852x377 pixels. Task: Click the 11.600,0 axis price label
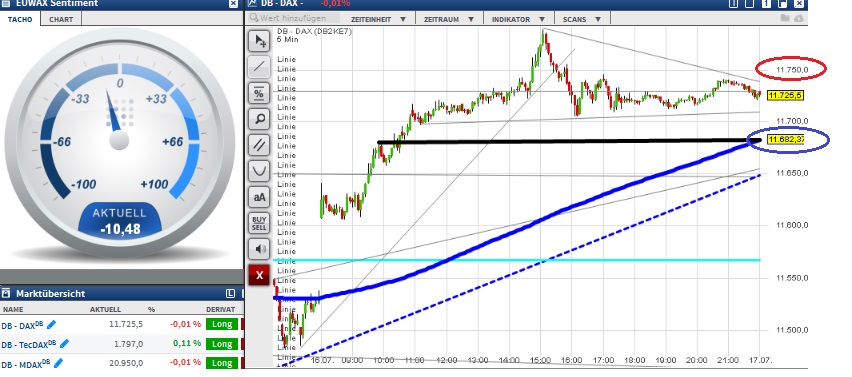[x=792, y=225]
